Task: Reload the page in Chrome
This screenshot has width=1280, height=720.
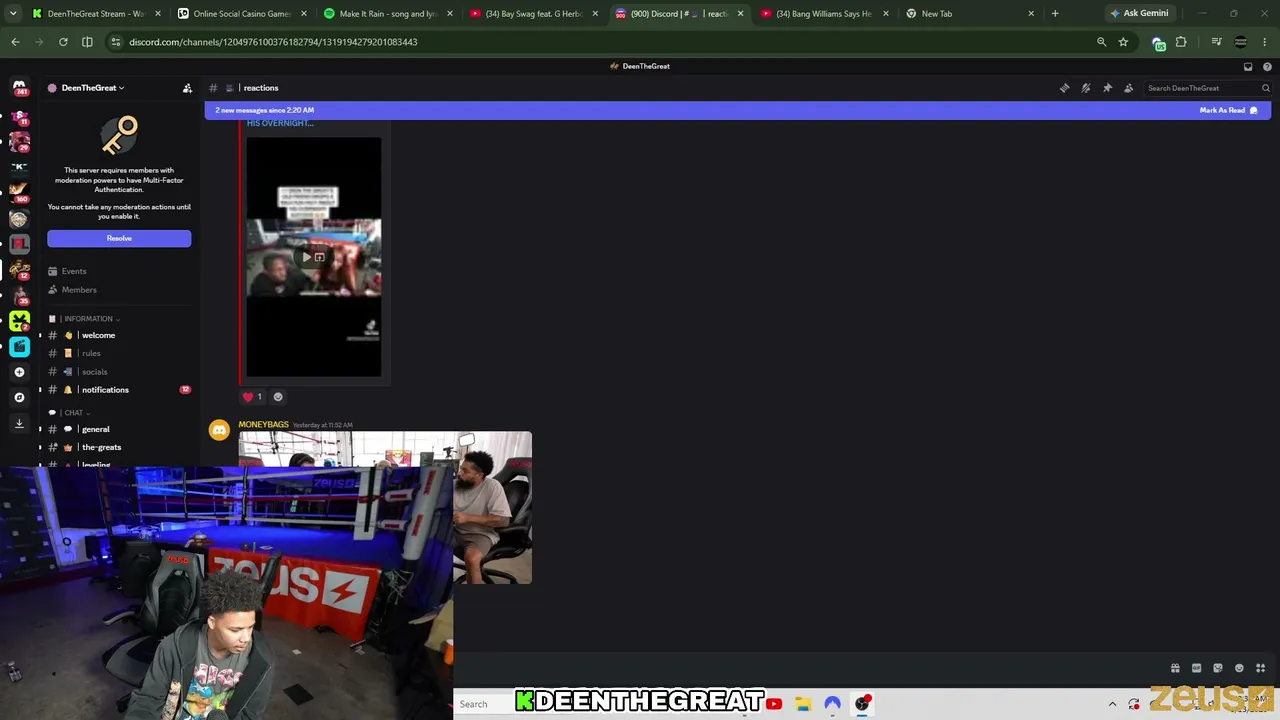Action: tap(63, 42)
